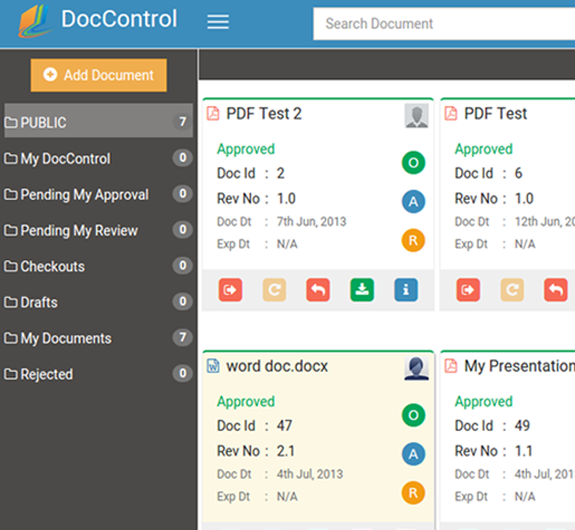Click the Add Document button

[x=99, y=75]
